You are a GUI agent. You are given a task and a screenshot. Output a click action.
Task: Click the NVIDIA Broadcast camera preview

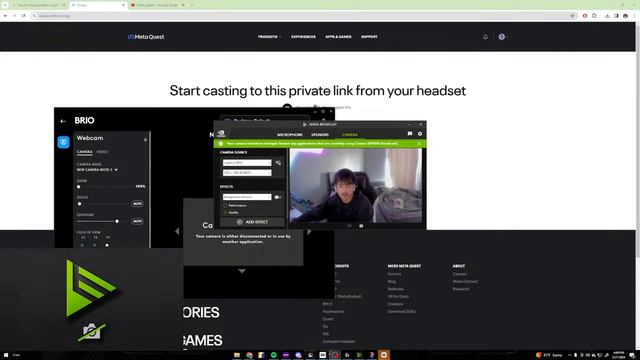[x=356, y=186]
